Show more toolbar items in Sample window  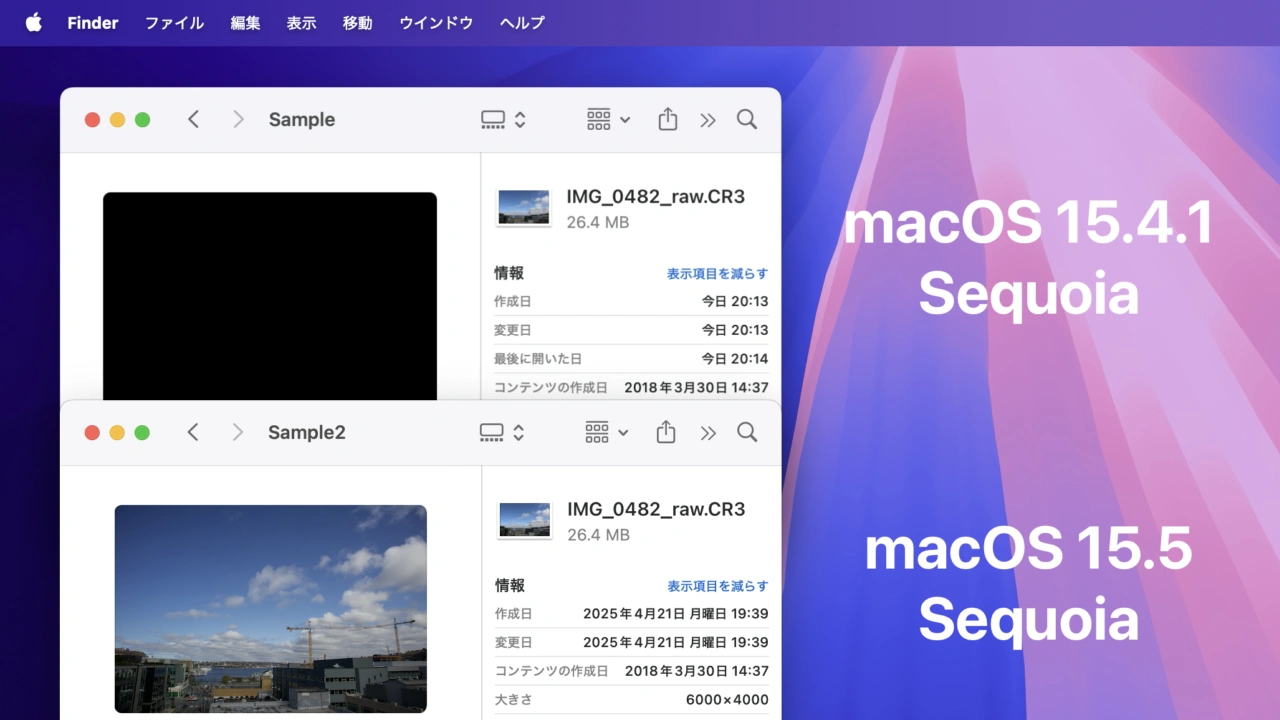click(x=708, y=120)
